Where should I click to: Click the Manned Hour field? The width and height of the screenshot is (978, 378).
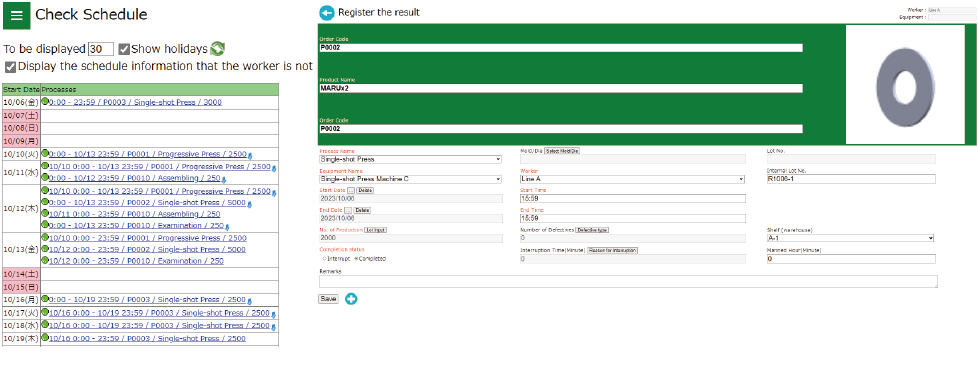[851, 258]
